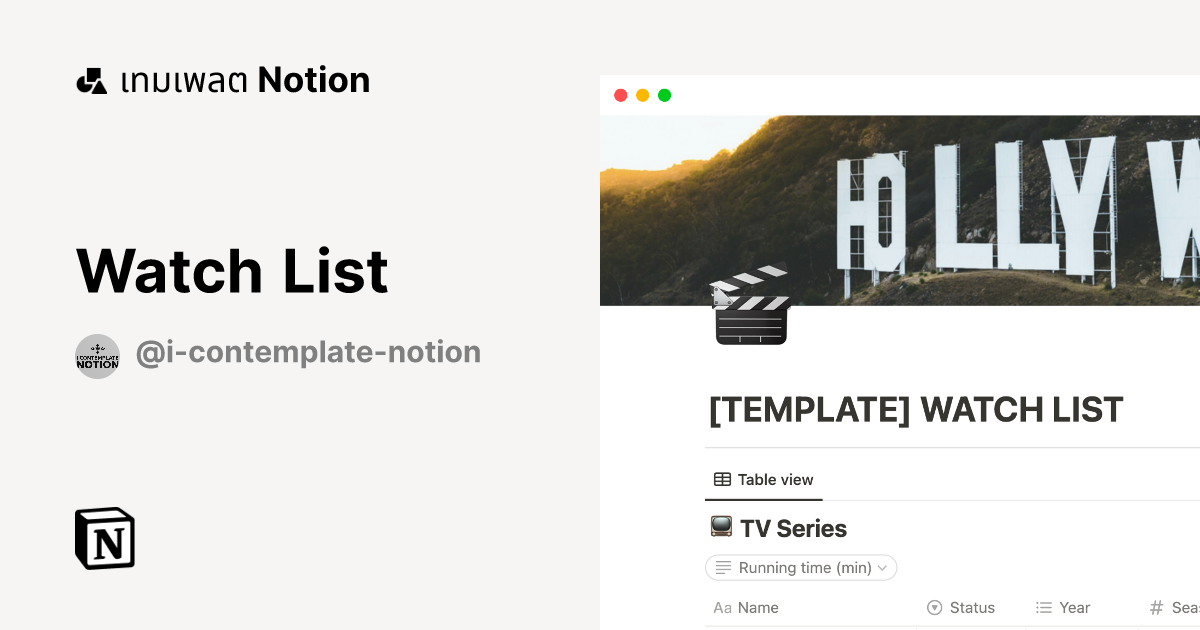This screenshot has height=630, width=1200.
Task: Select the [TEMPLATE] WATCH LIST page title
Action: (x=915, y=410)
